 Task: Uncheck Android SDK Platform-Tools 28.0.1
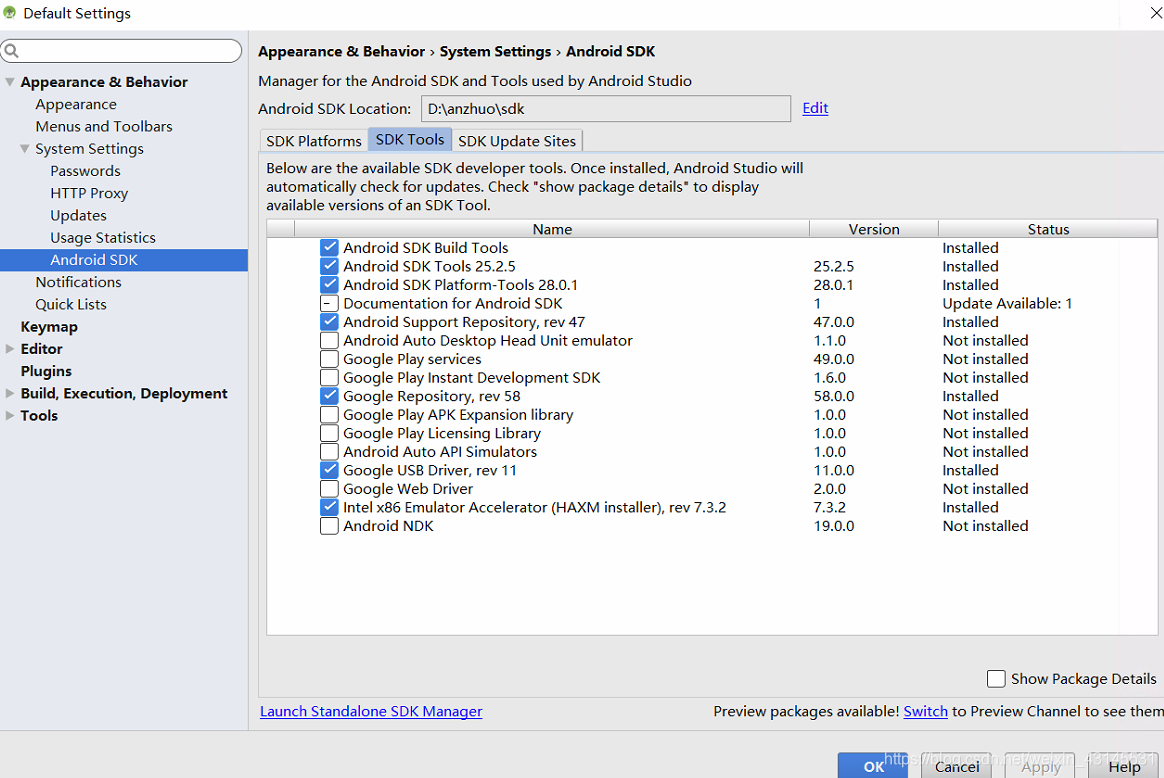(x=329, y=284)
